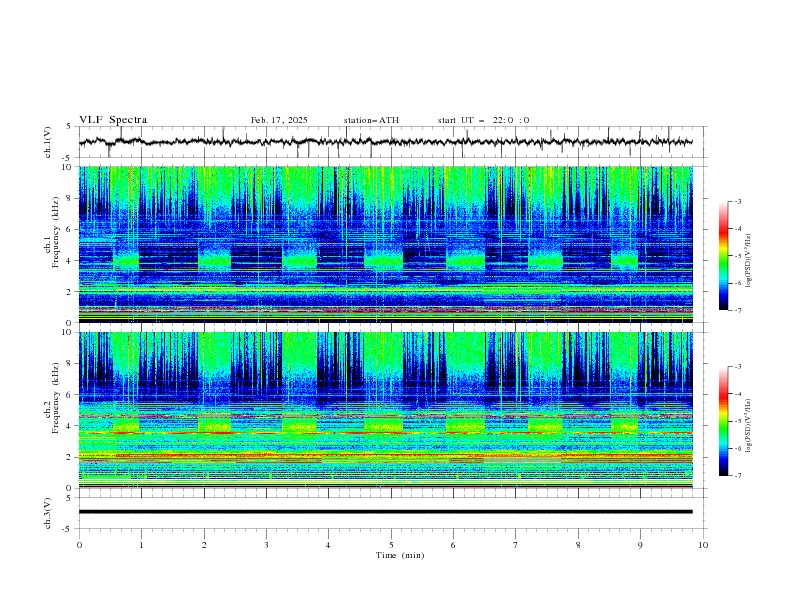
Task: Click the "start UT = 22:0 :0" text
Action: pyautogui.click(x=483, y=120)
